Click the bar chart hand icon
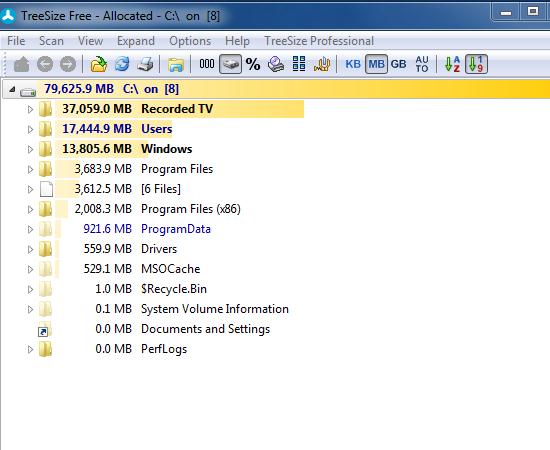The width and height of the screenshot is (550, 450). click(322, 64)
